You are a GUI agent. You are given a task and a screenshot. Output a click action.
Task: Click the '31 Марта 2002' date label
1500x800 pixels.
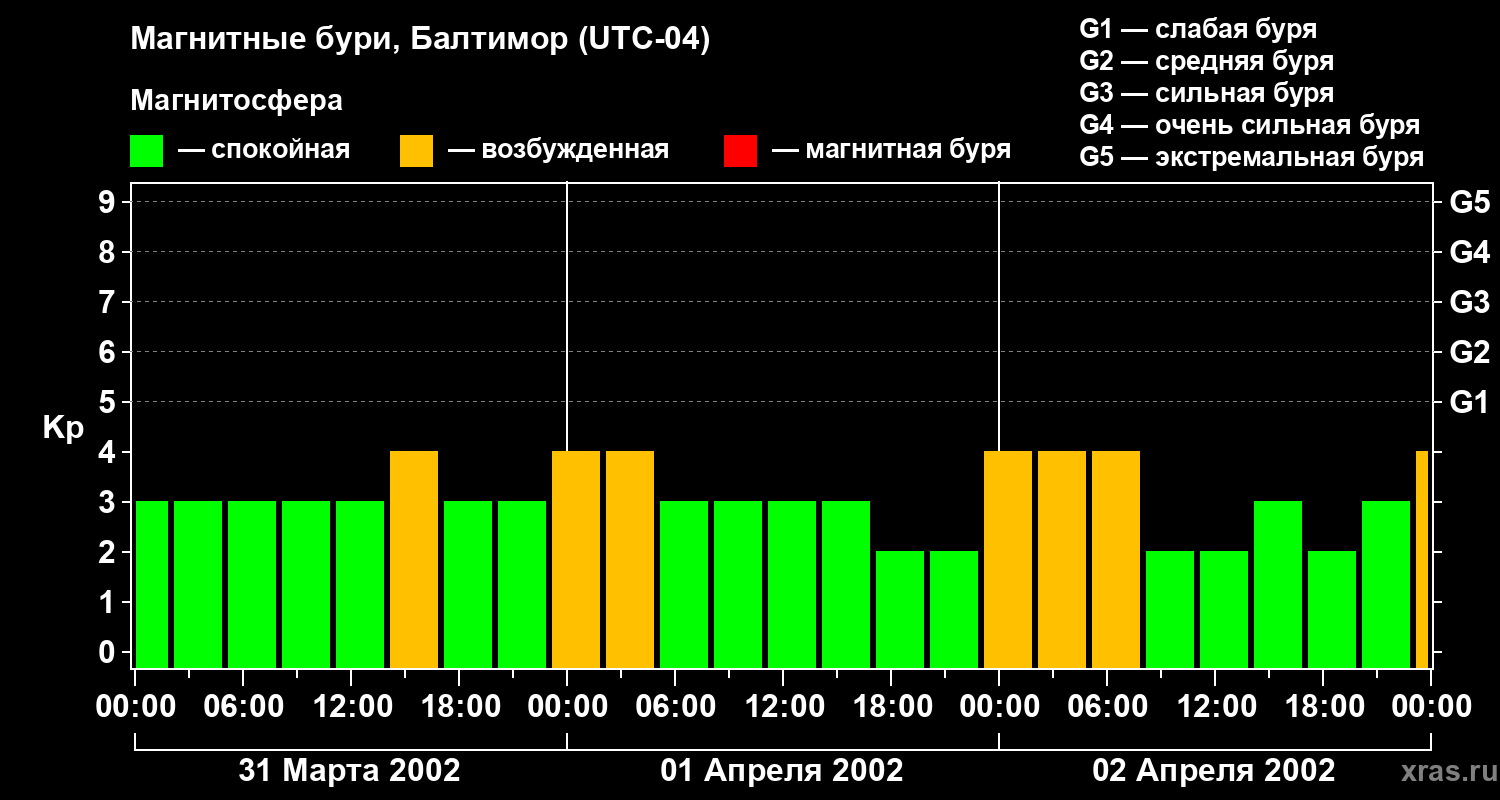(x=350, y=771)
